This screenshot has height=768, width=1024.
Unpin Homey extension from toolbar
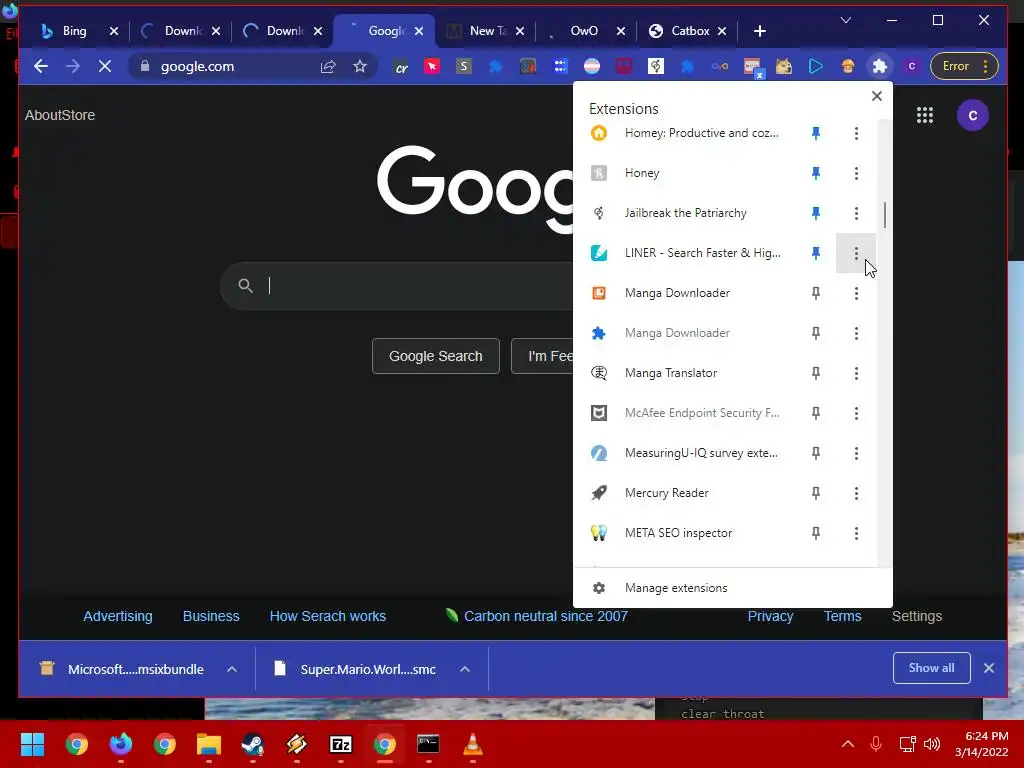816,133
